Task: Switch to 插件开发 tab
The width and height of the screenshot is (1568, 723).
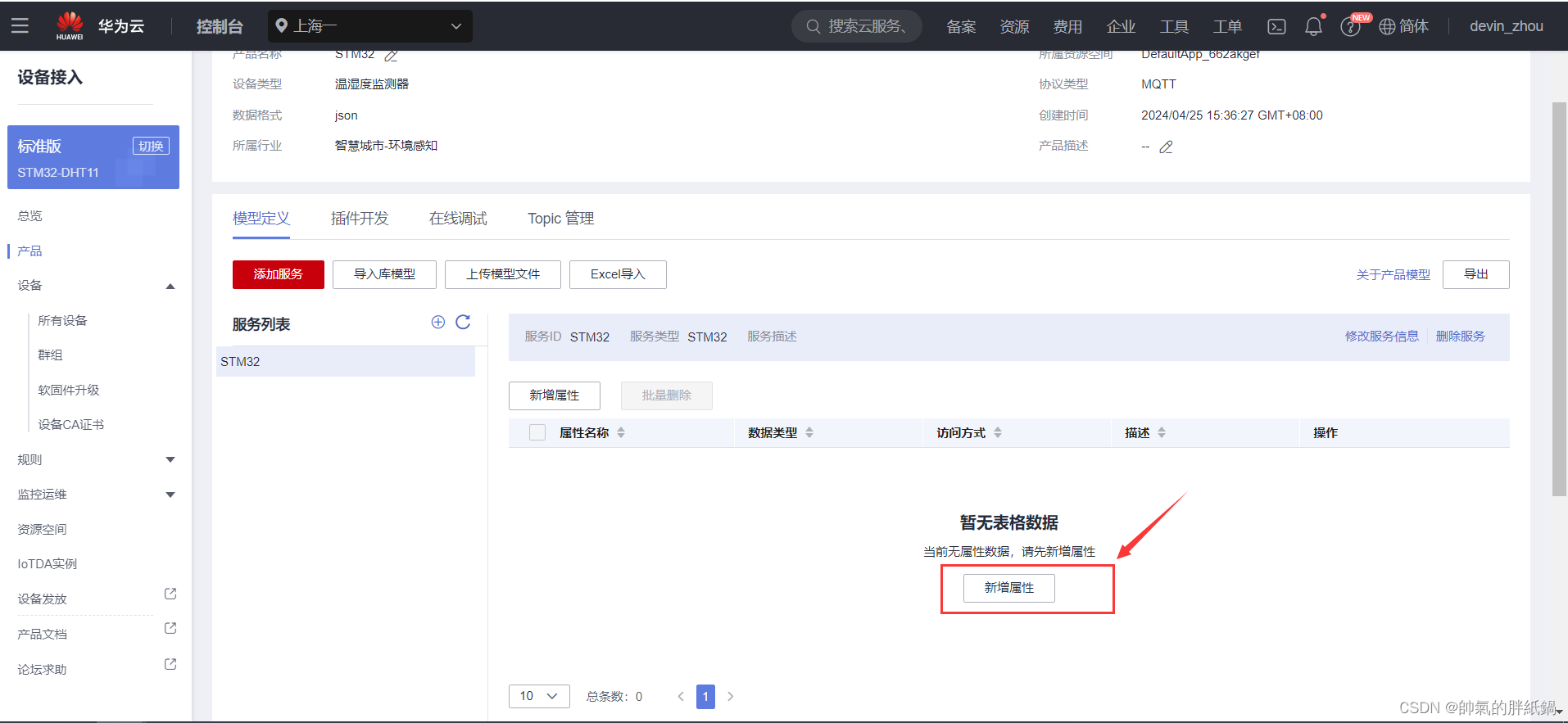Action: (360, 219)
